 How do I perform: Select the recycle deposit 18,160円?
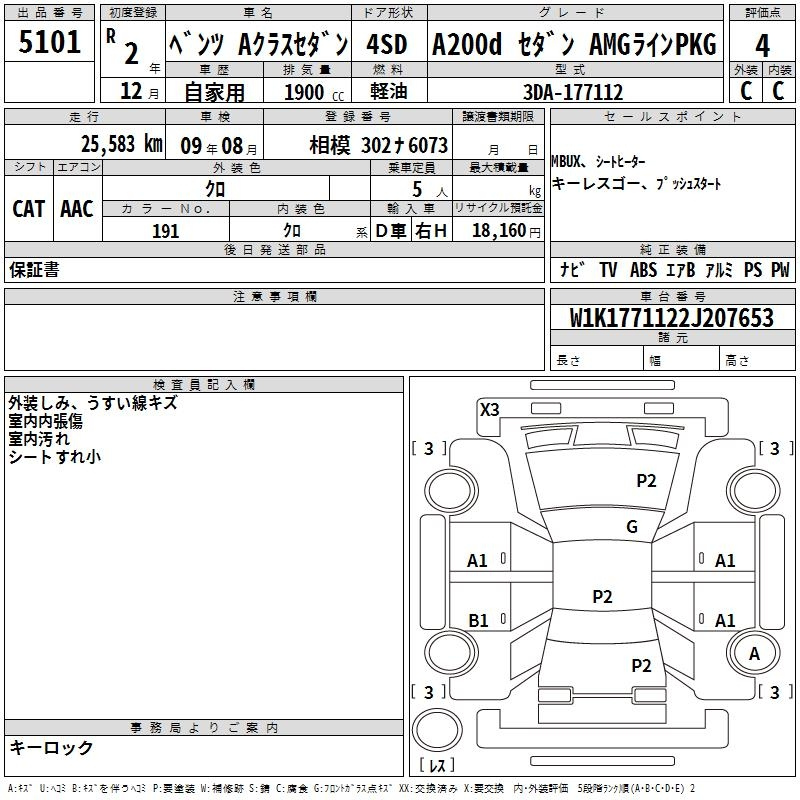click(505, 231)
